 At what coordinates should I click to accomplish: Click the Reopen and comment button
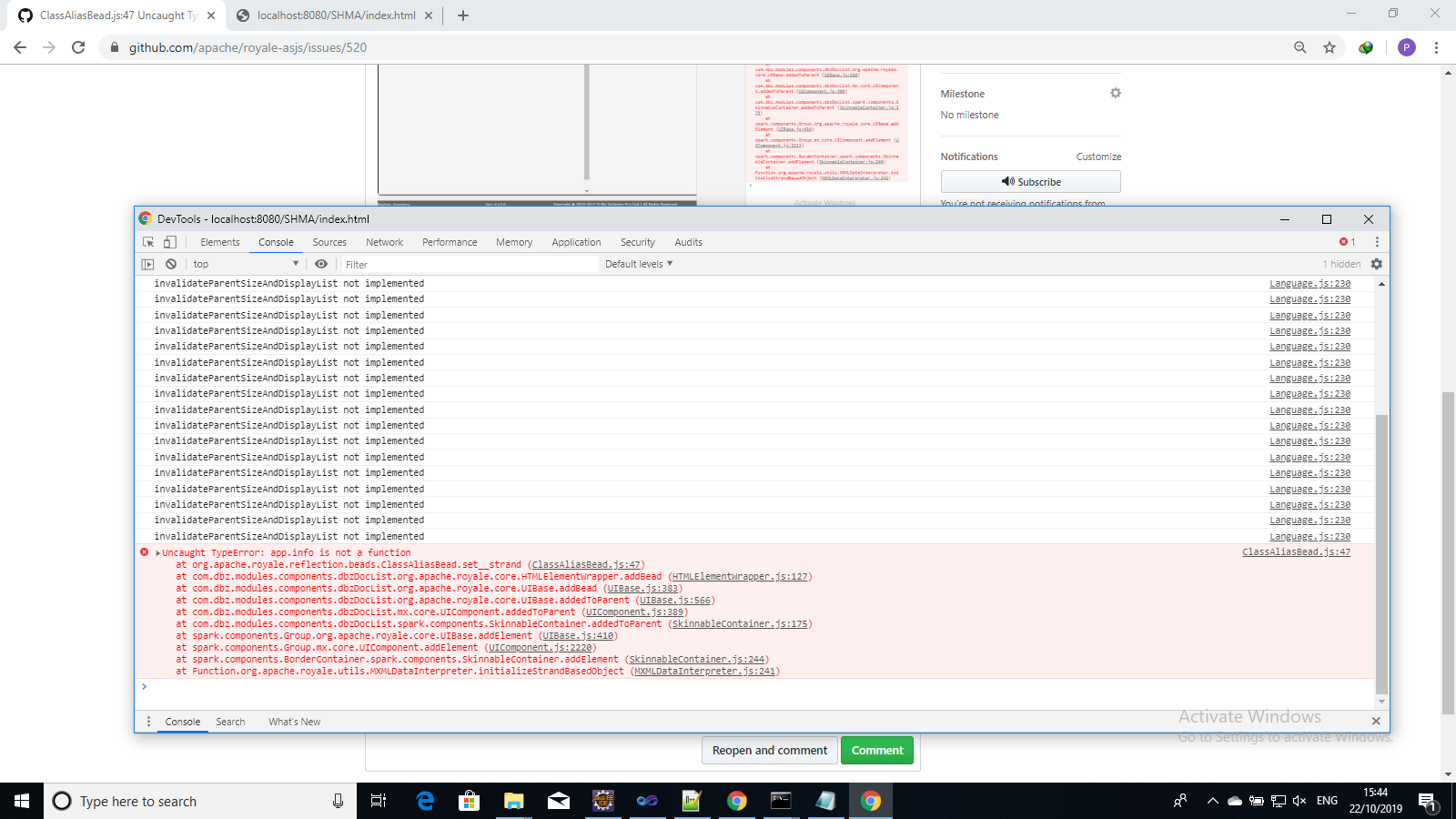pyautogui.click(x=769, y=750)
